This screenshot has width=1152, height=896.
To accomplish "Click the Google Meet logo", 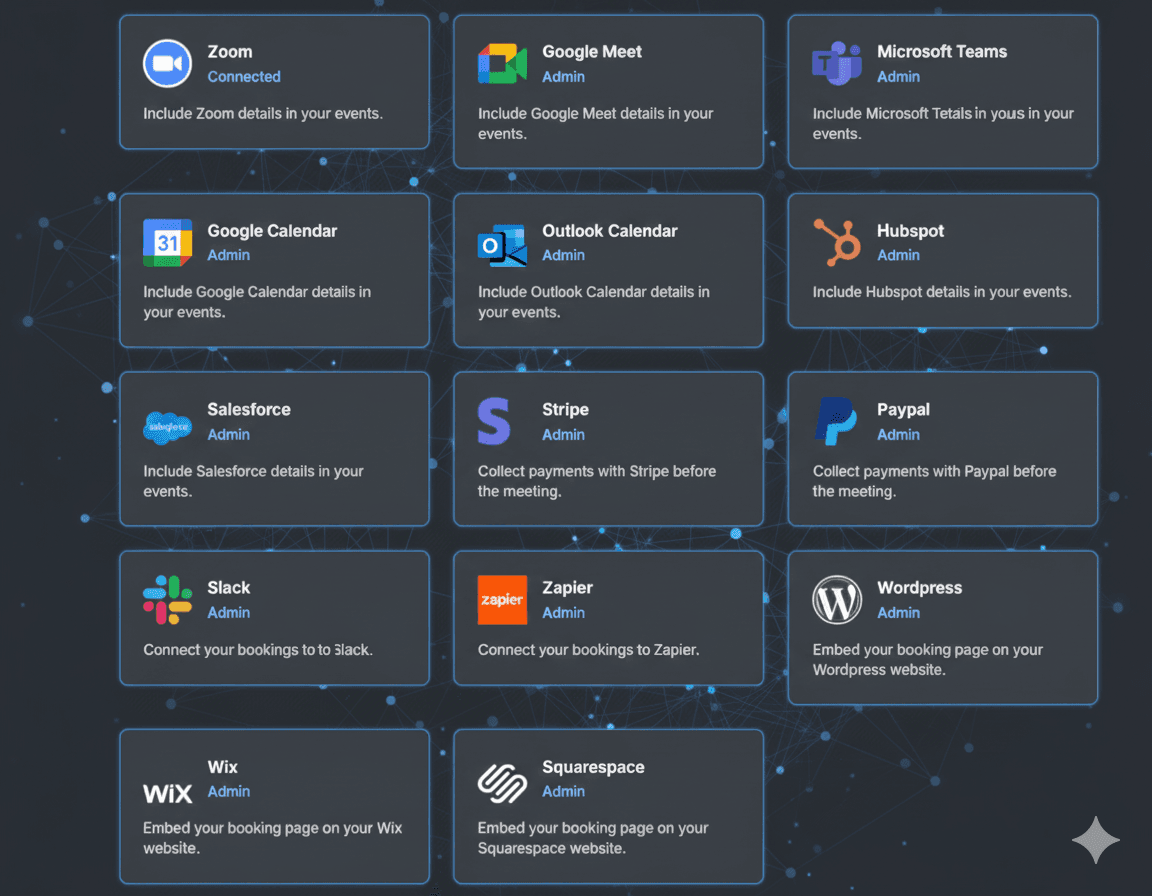I will click(x=501, y=61).
